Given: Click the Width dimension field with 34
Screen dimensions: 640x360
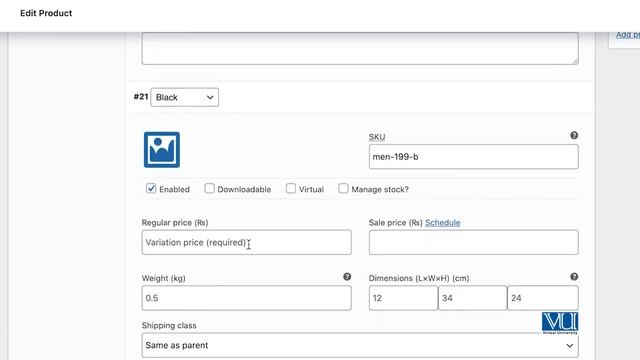Looking at the screenshot, I should (473, 298).
